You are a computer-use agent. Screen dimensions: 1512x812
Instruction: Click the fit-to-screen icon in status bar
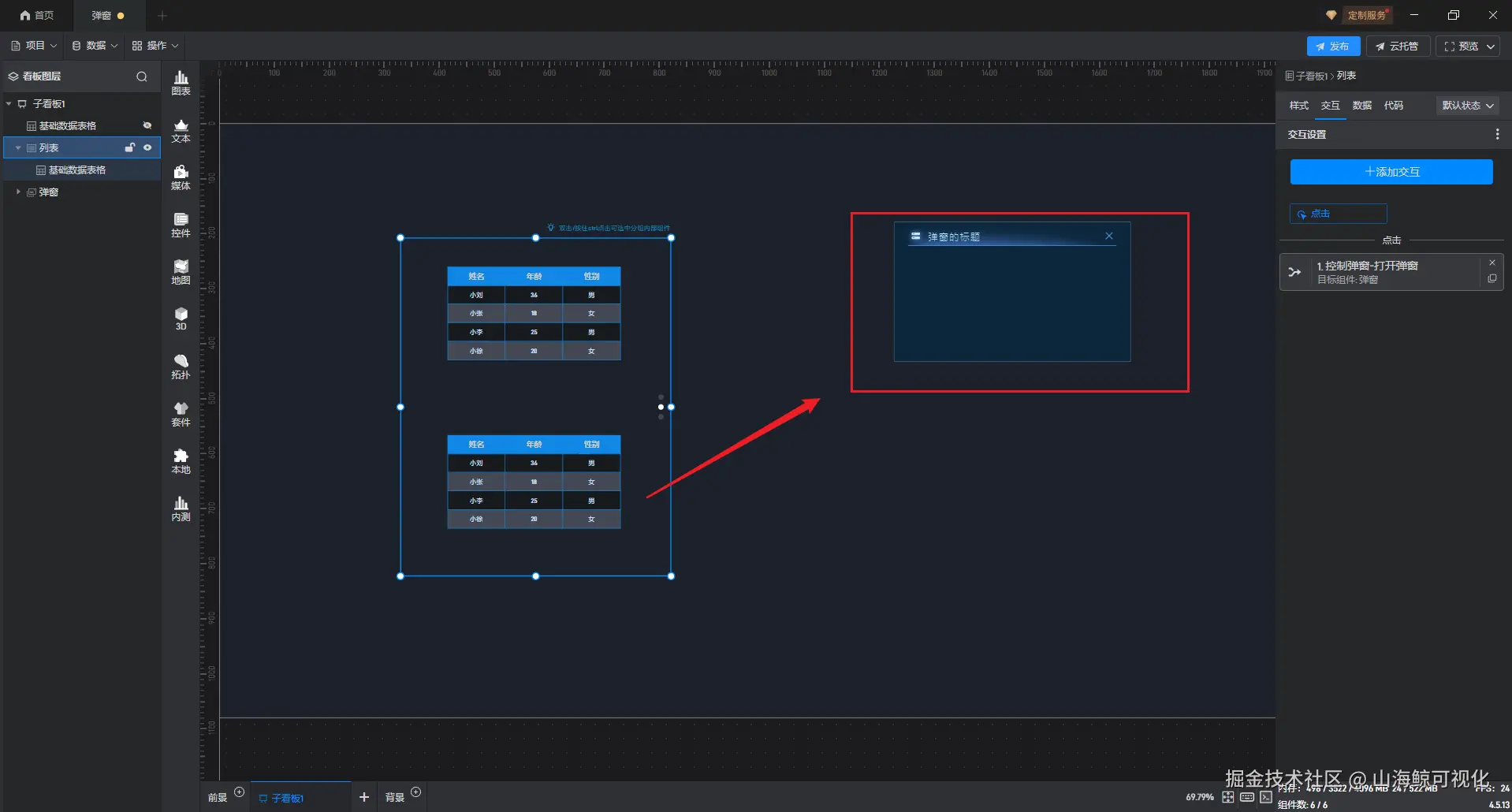(1228, 797)
